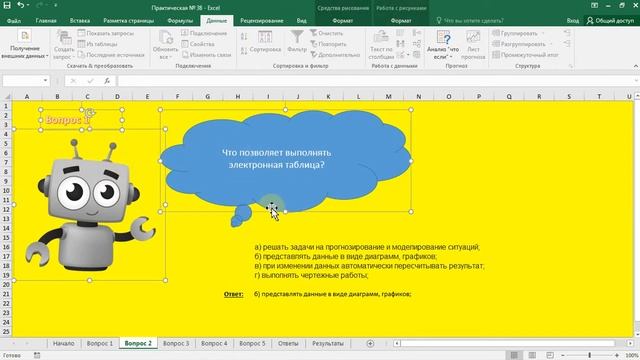
Task: Switch to the Рецензирование (Review) tab
Action: click(x=262, y=20)
